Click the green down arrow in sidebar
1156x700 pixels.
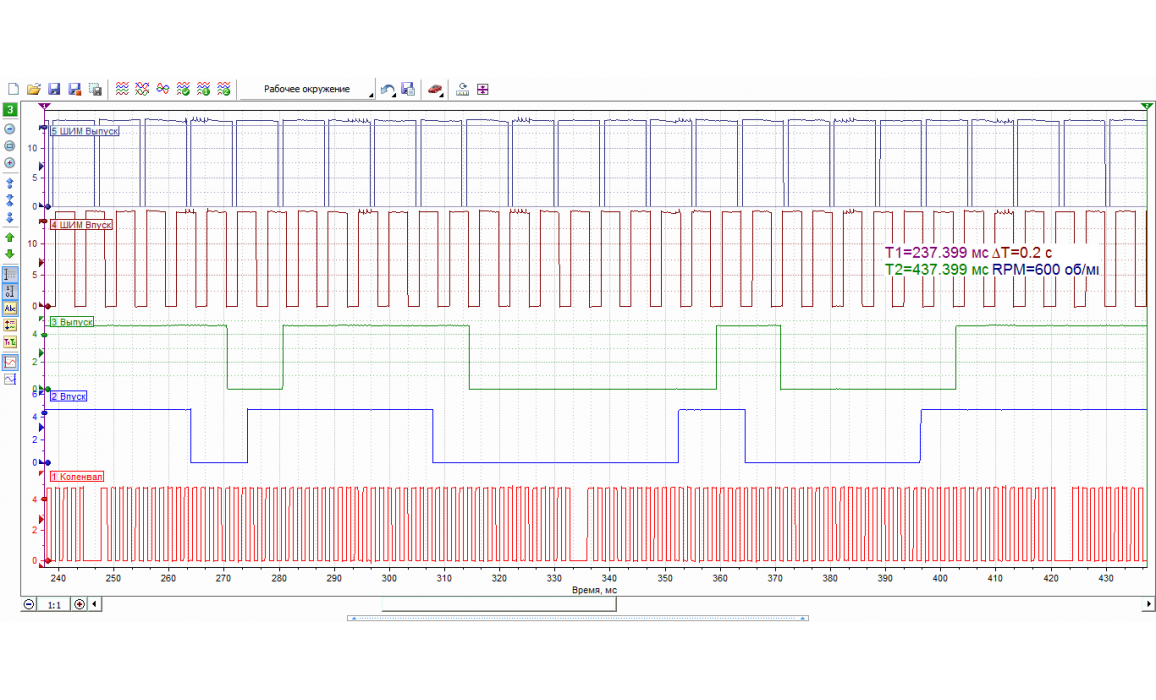(x=10, y=254)
